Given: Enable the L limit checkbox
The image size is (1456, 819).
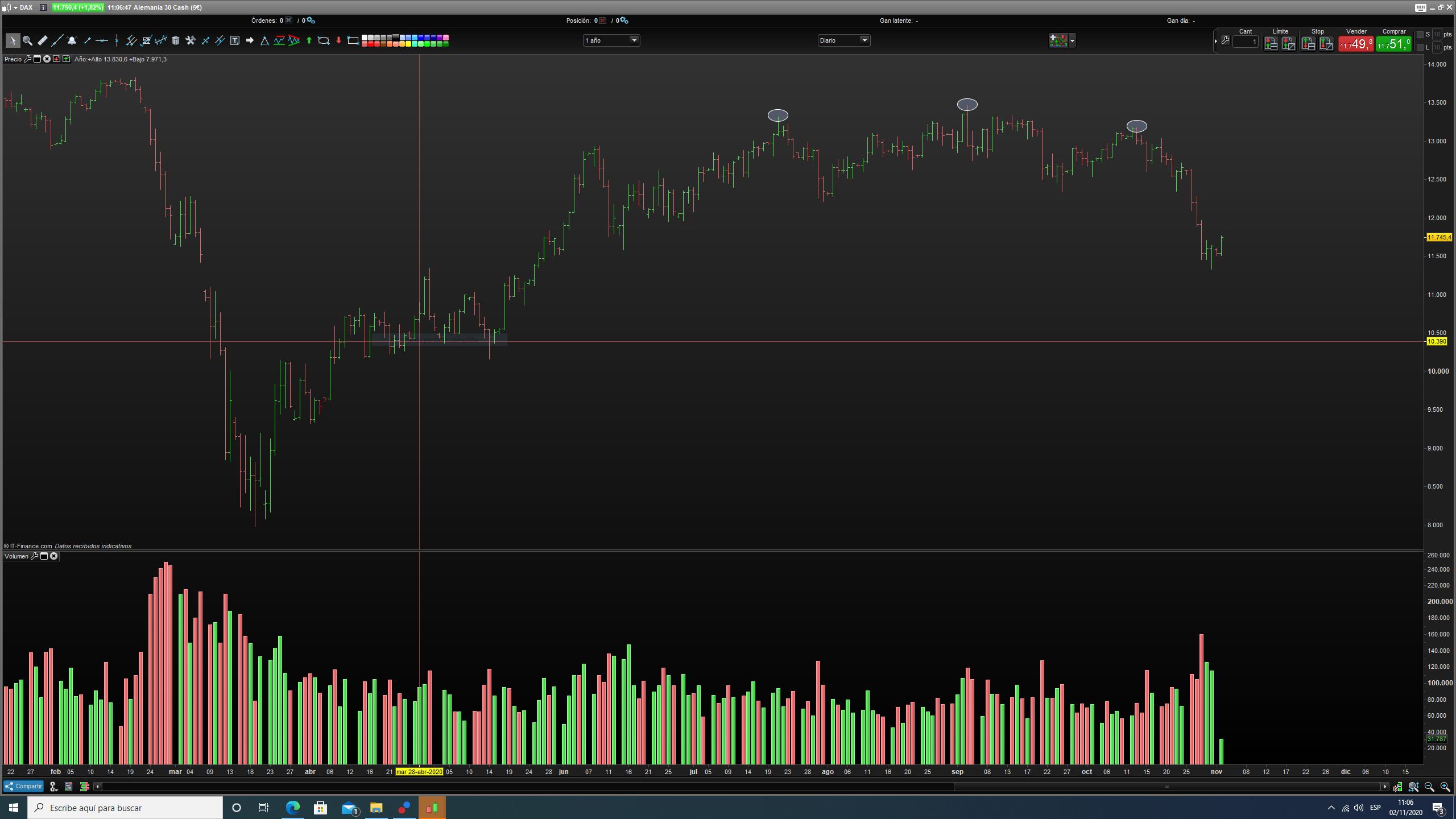Looking at the screenshot, I should pyautogui.click(x=1420, y=48).
